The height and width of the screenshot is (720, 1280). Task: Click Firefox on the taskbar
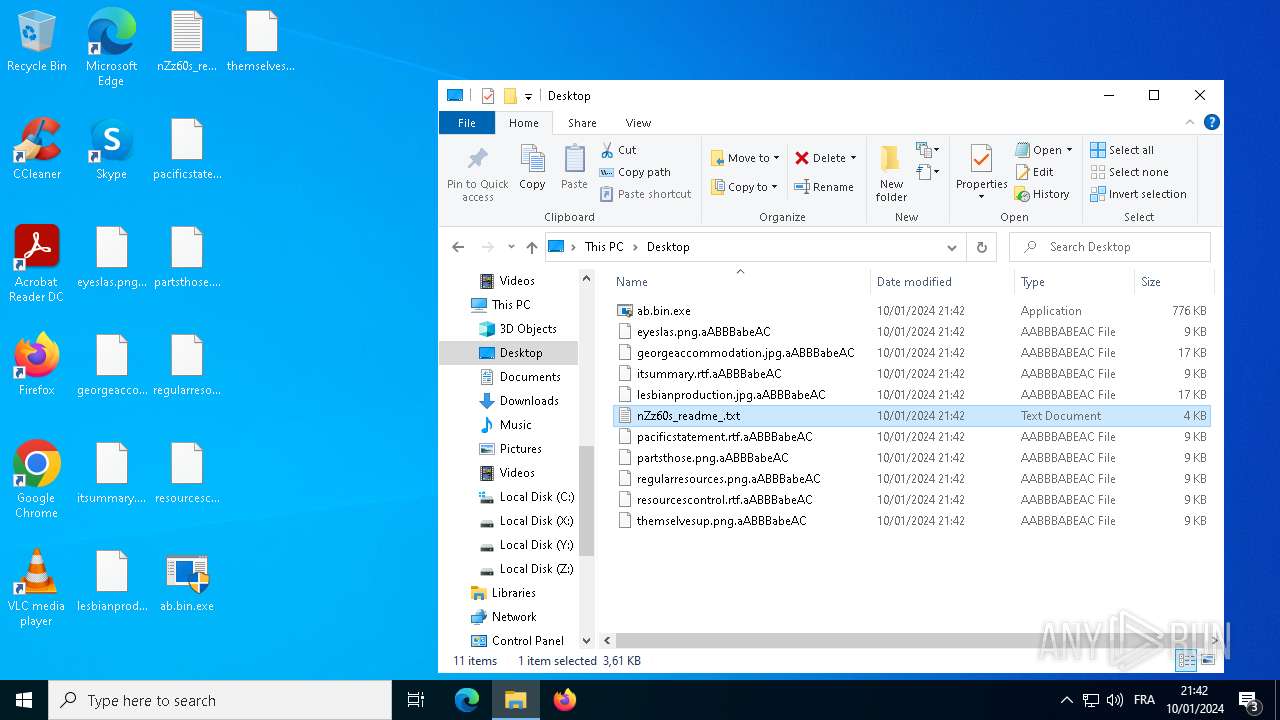[x=565, y=700]
